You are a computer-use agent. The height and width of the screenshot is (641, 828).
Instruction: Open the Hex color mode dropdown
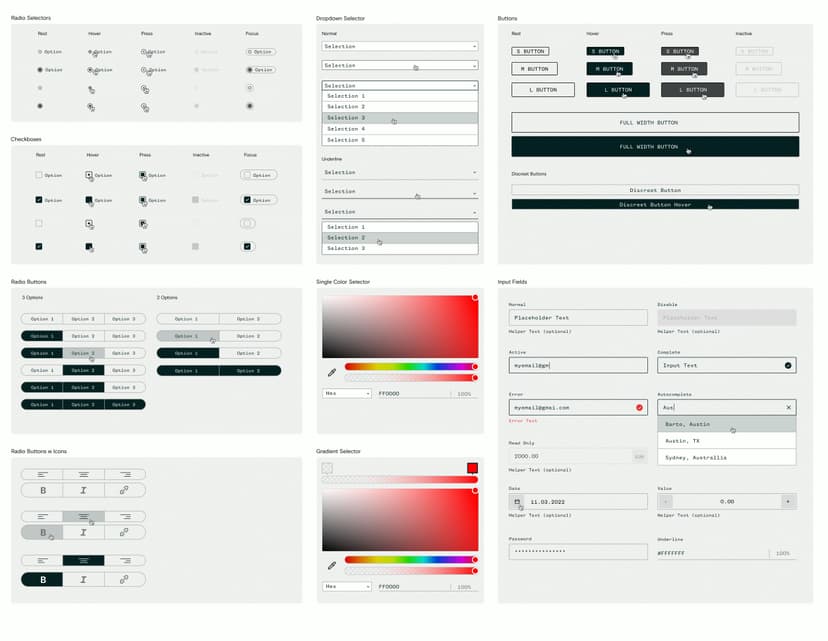pyautogui.click(x=346, y=393)
